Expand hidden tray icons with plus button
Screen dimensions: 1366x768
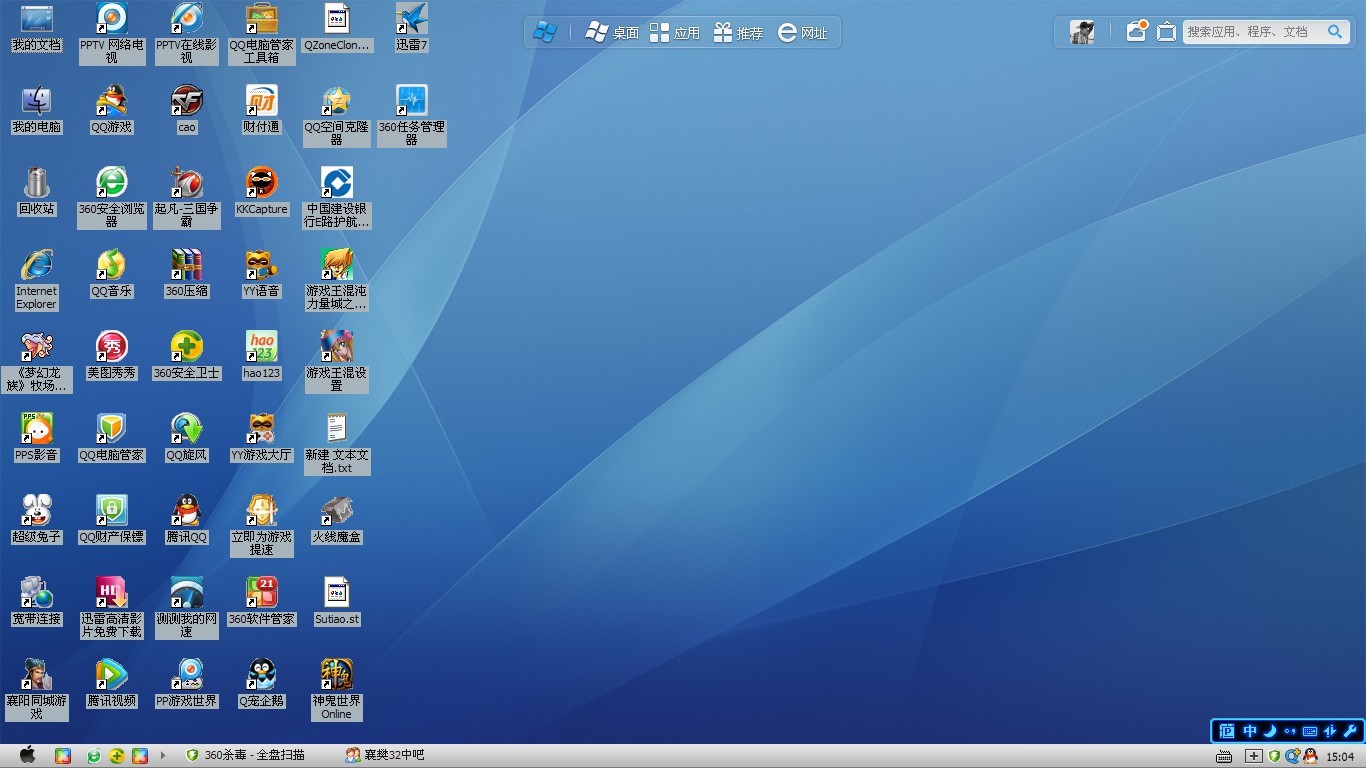click(1253, 757)
